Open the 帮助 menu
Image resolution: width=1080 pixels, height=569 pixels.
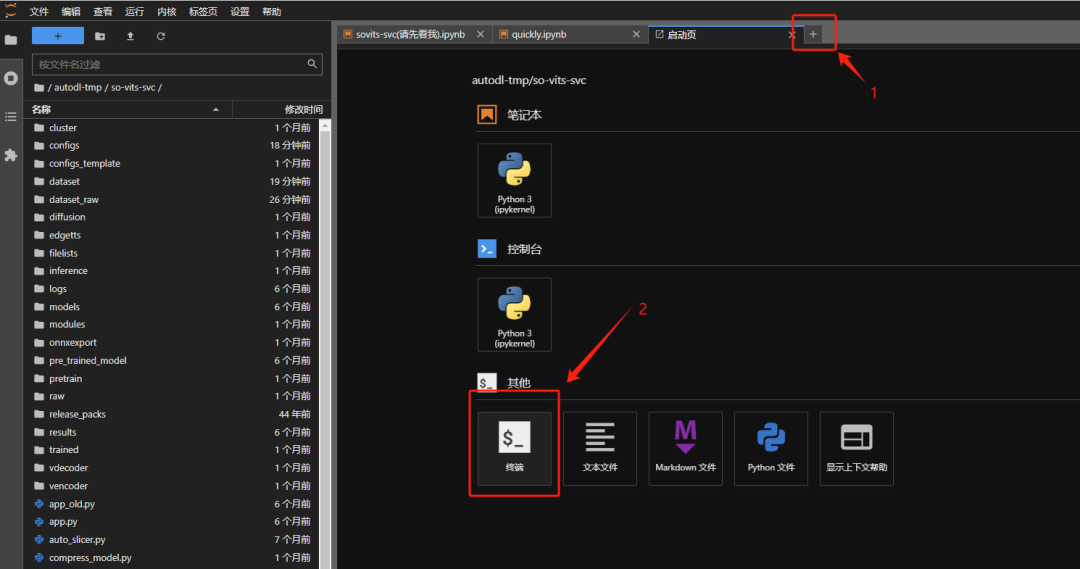tap(271, 12)
